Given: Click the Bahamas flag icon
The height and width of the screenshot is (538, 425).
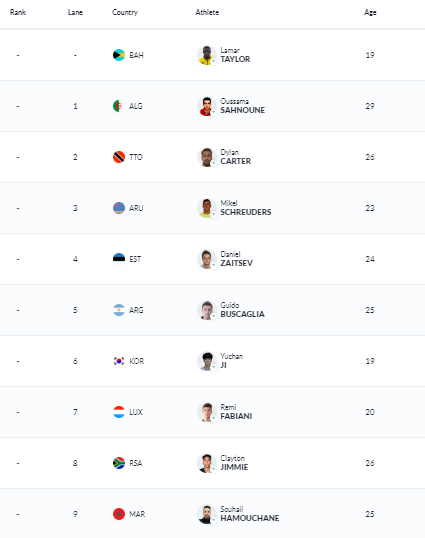Looking at the screenshot, I should [x=119, y=55].
